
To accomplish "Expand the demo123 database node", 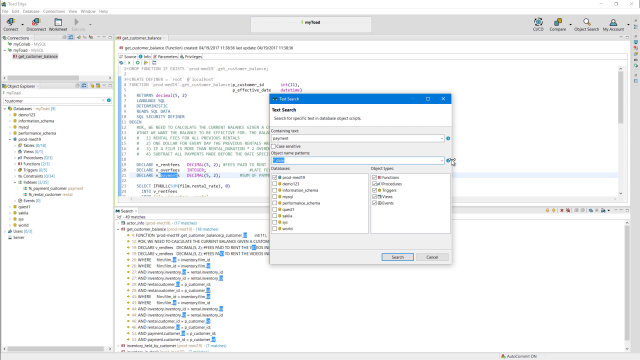I will tap(10, 115).
